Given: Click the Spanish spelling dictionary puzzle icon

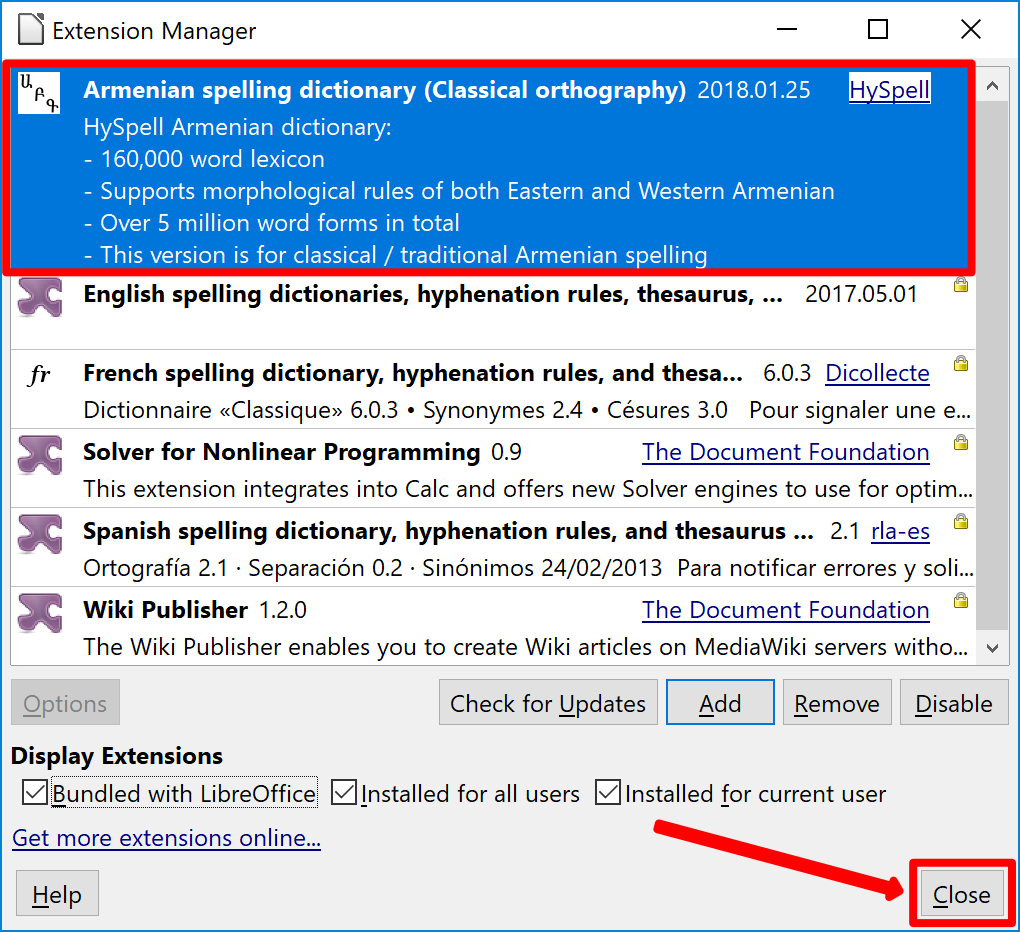Looking at the screenshot, I should point(40,534).
